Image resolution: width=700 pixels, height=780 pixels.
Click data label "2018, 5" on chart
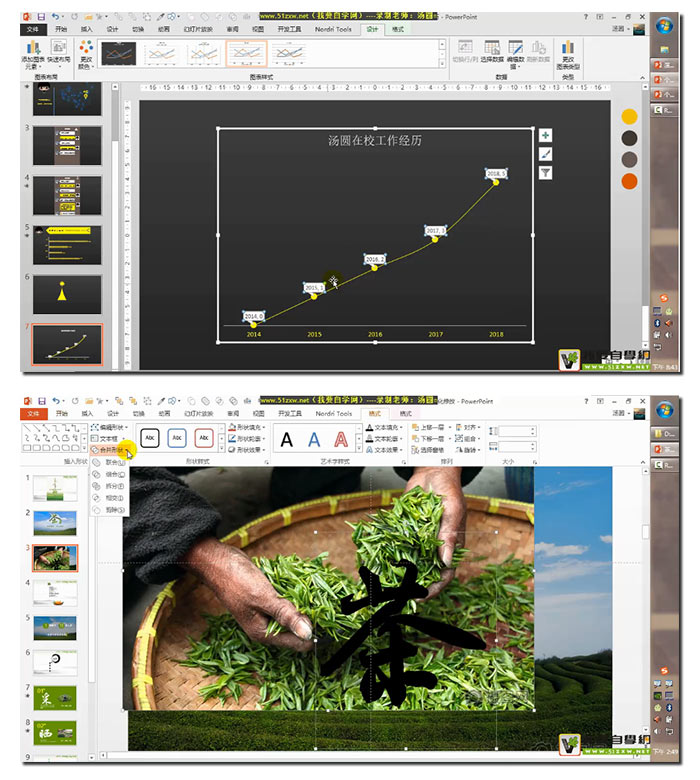(x=496, y=173)
